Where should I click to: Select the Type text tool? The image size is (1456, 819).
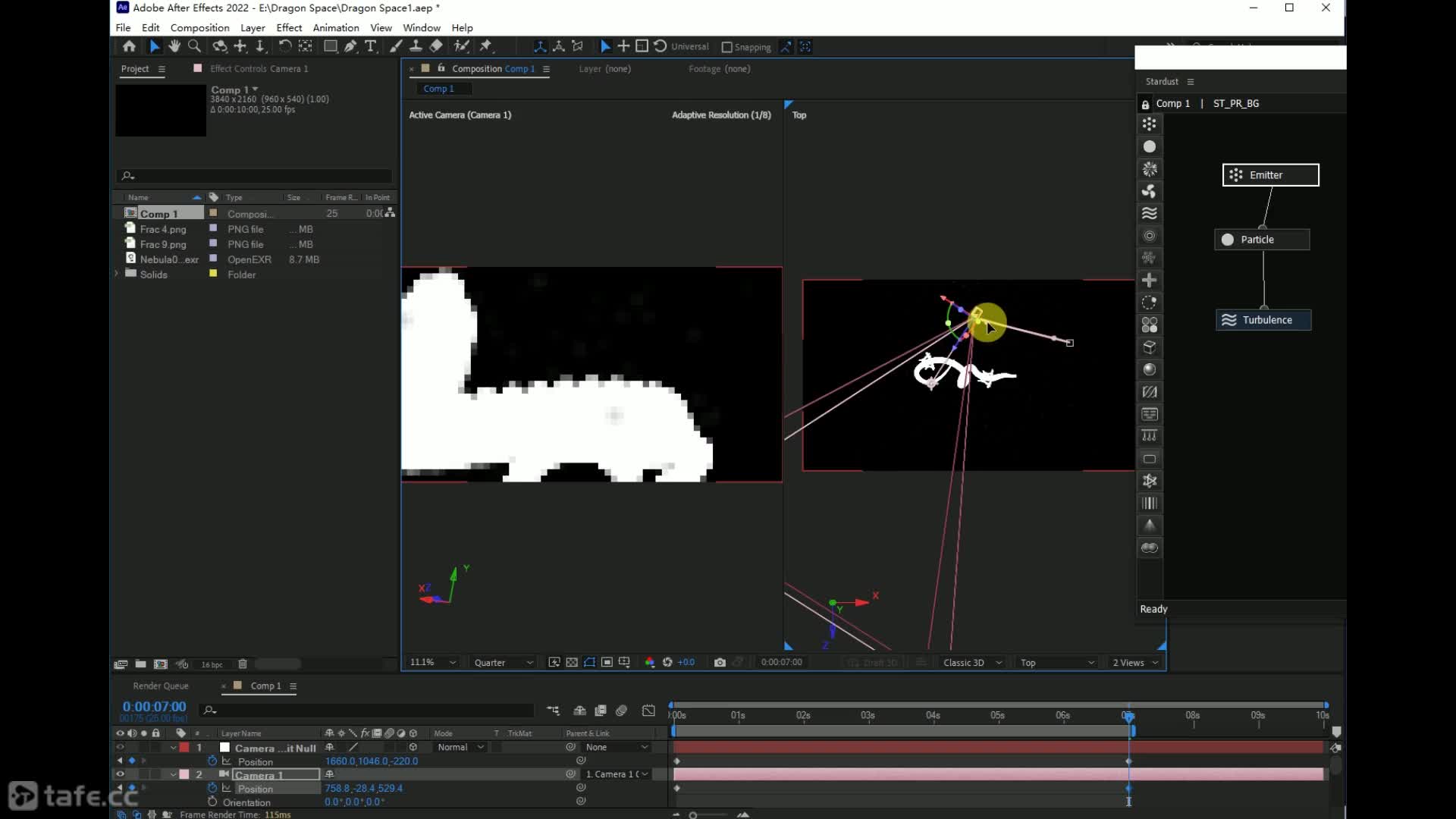[x=371, y=46]
